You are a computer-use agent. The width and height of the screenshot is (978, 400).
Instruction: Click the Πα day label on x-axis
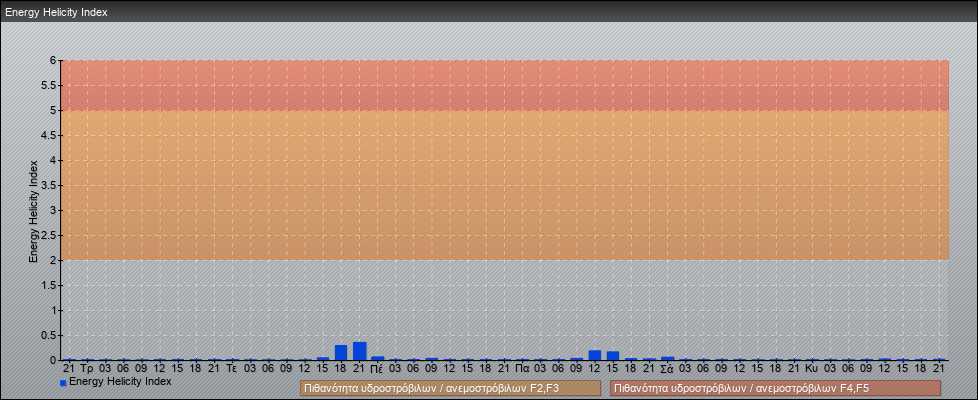(x=522, y=368)
